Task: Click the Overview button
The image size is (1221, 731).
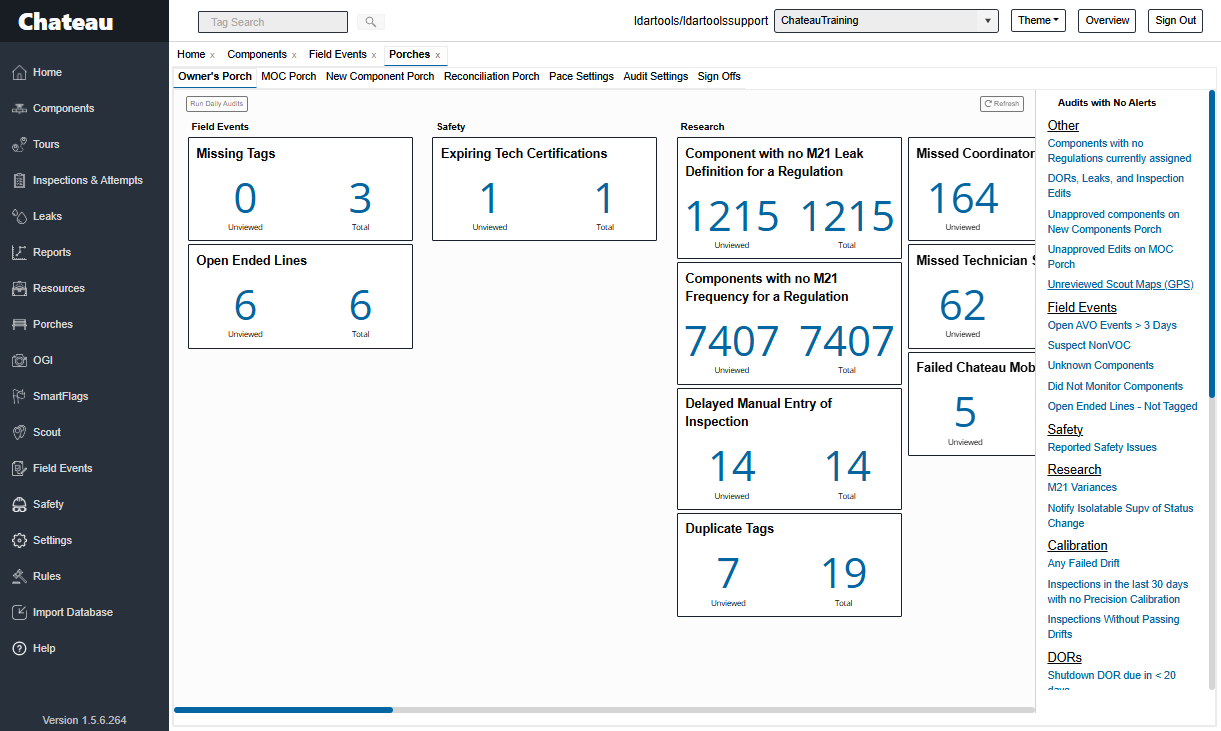Action: (x=1107, y=21)
